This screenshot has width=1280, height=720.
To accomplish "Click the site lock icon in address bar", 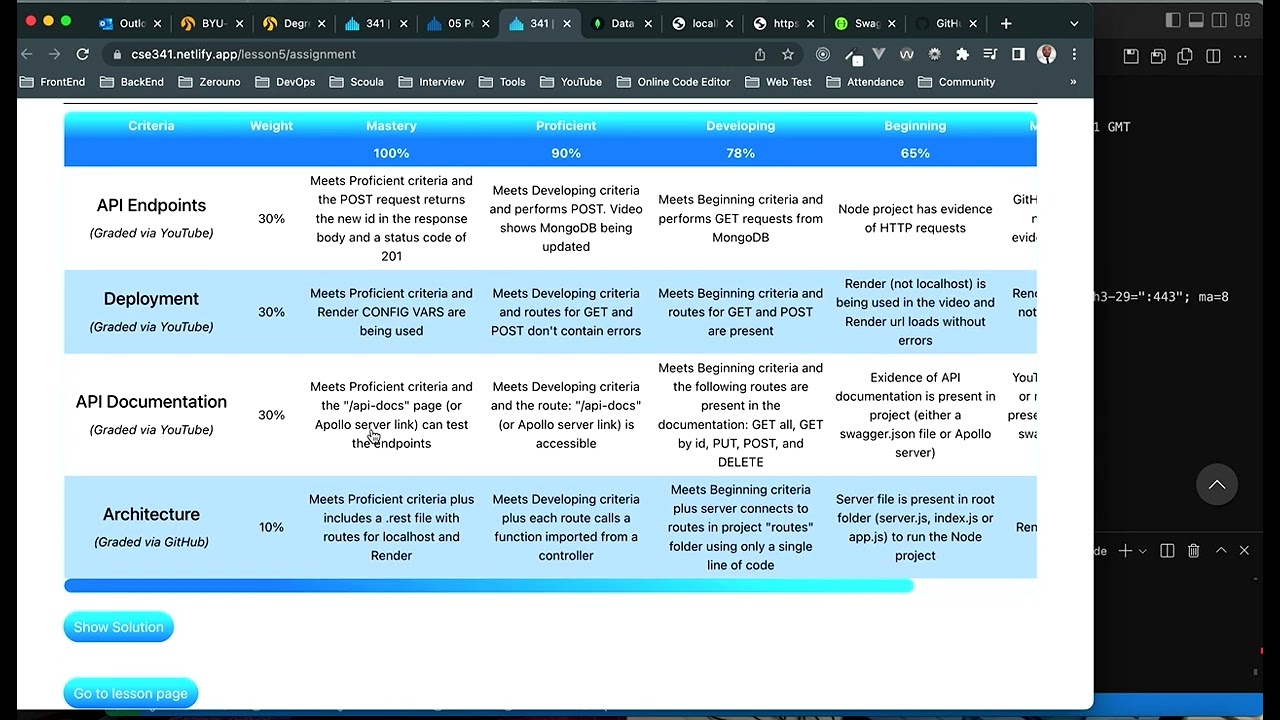I will coord(118,54).
